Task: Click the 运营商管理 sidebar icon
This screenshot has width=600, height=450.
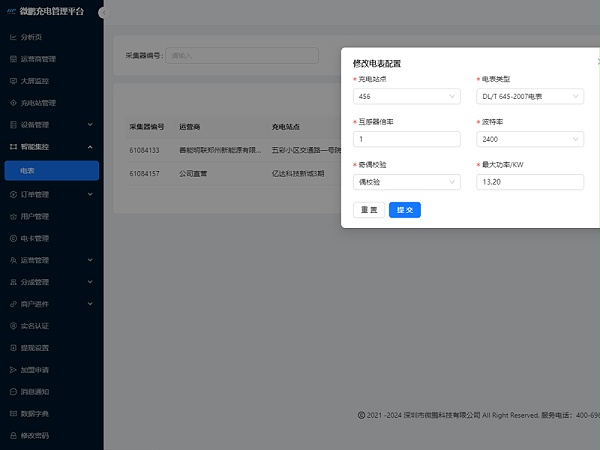Action: [x=13, y=59]
